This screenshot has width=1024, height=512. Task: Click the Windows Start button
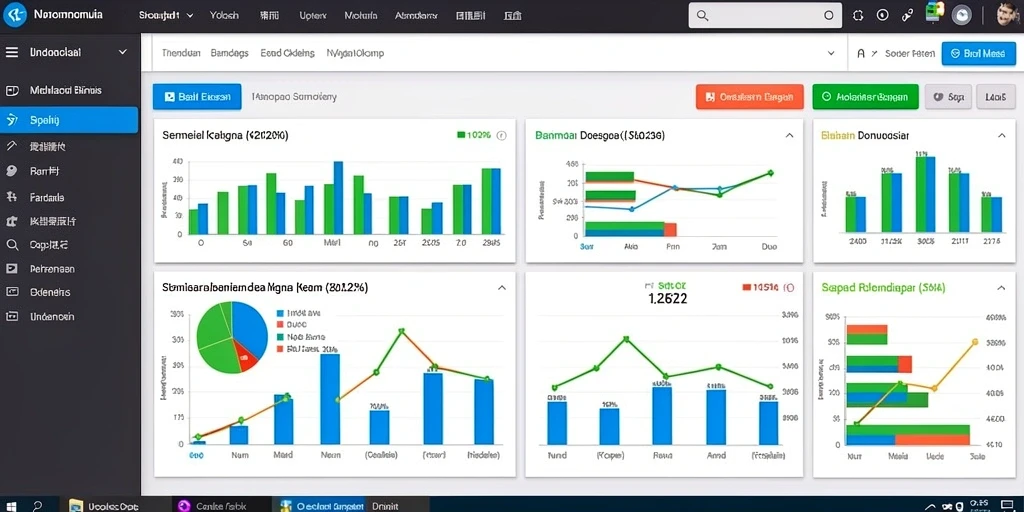[x=11, y=505]
